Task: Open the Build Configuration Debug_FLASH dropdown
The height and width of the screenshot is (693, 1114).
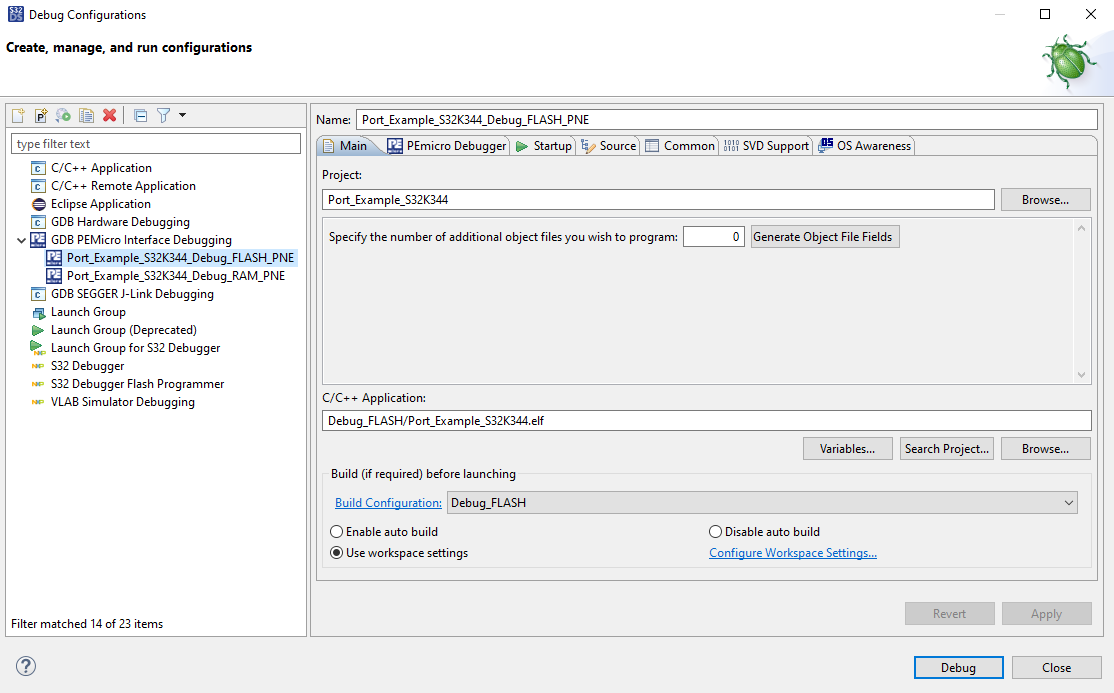Action: [762, 503]
